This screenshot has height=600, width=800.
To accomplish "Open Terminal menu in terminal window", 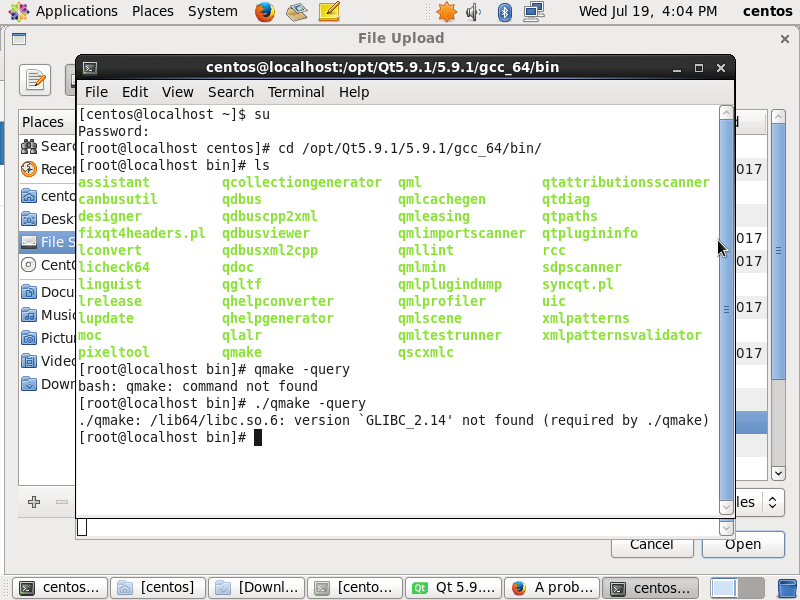I will (296, 92).
